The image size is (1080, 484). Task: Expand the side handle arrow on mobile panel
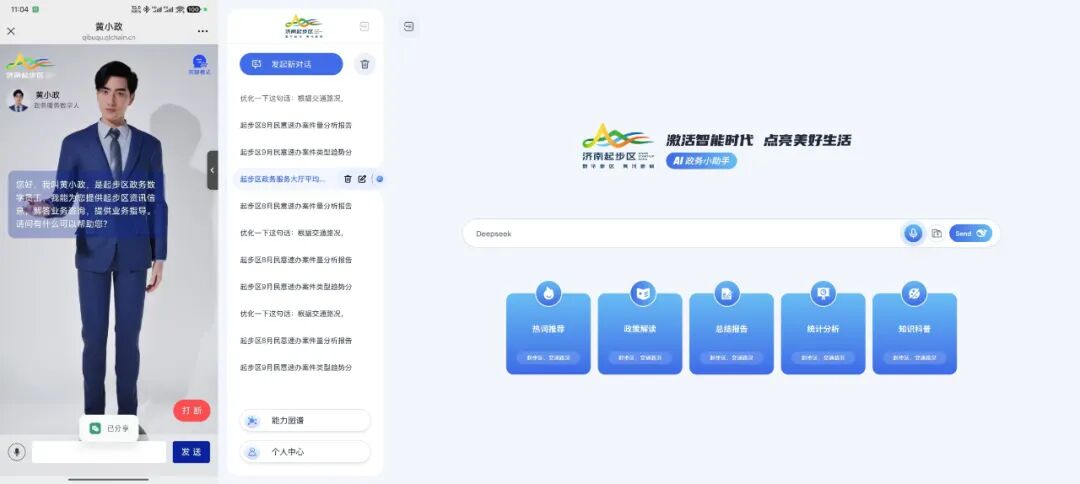click(212, 170)
